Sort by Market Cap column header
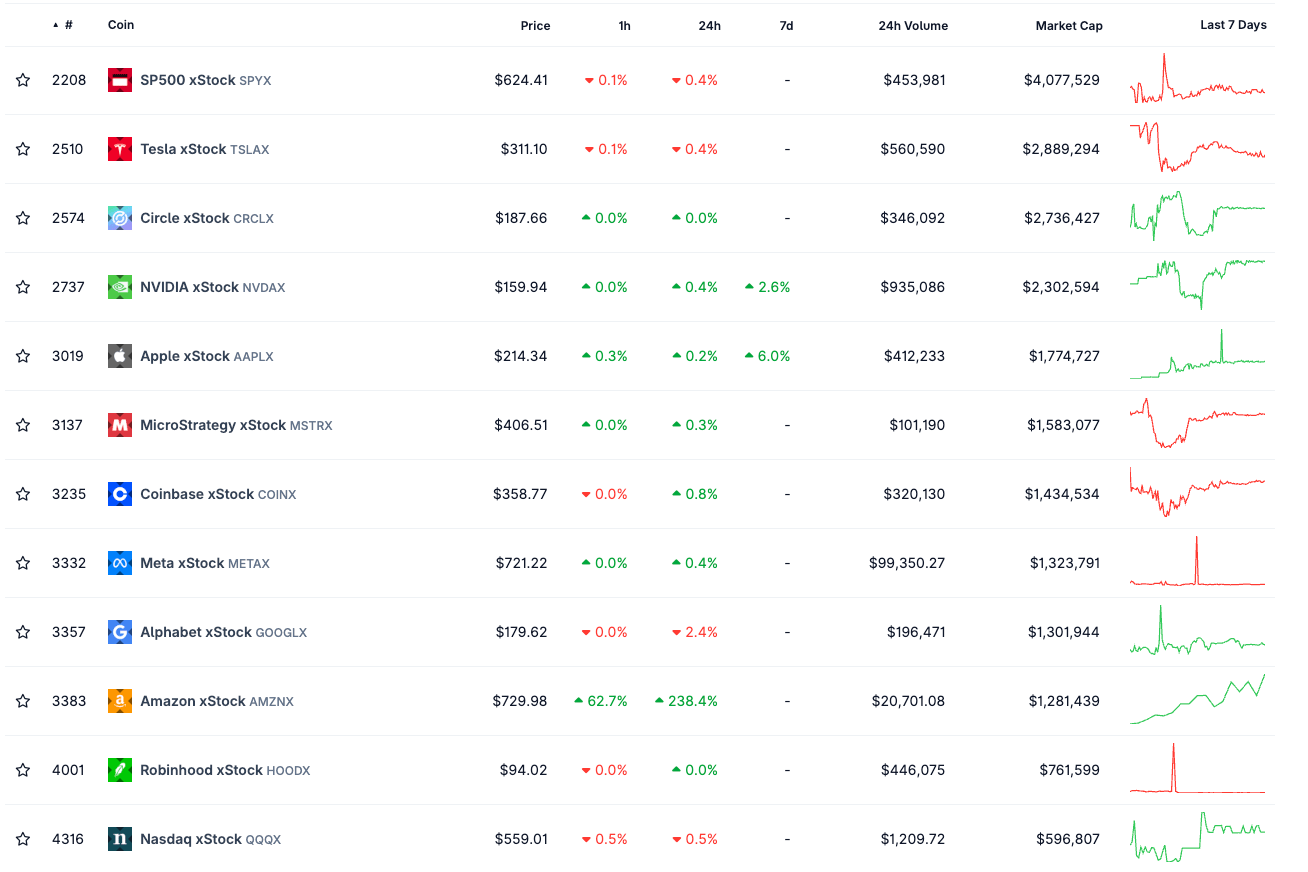This screenshot has width=1308, height=872. point(1069,26)
